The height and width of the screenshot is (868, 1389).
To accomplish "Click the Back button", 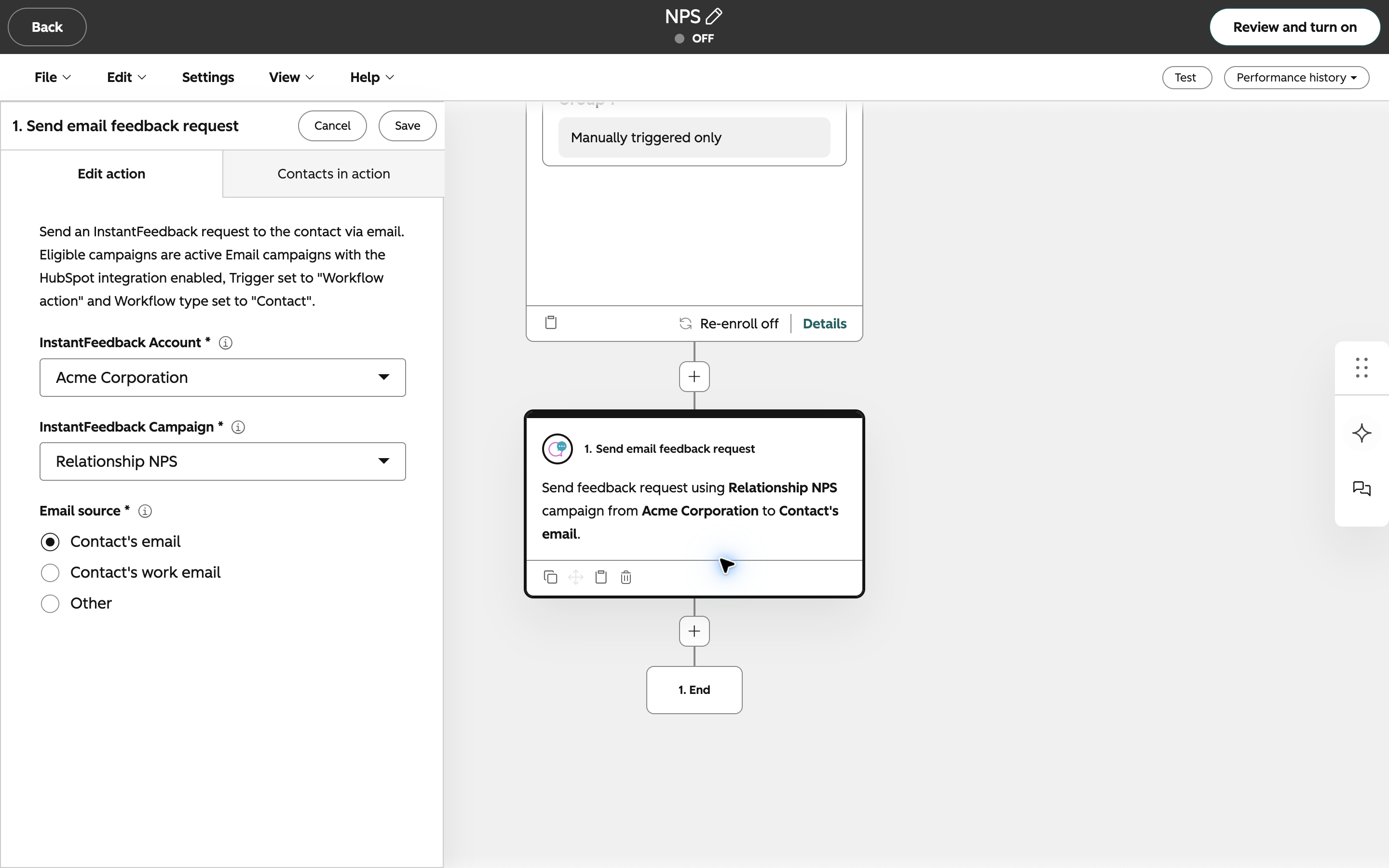I will pos(47,27).
